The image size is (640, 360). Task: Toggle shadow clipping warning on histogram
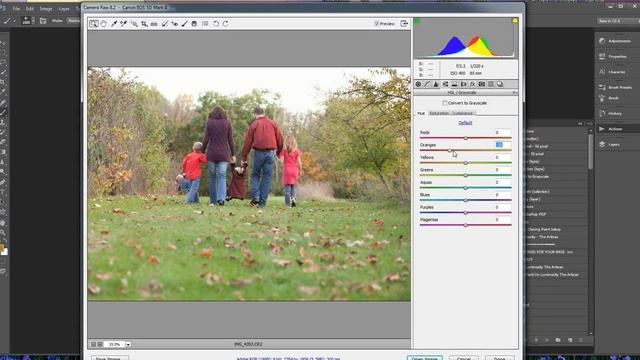(417, 21)
